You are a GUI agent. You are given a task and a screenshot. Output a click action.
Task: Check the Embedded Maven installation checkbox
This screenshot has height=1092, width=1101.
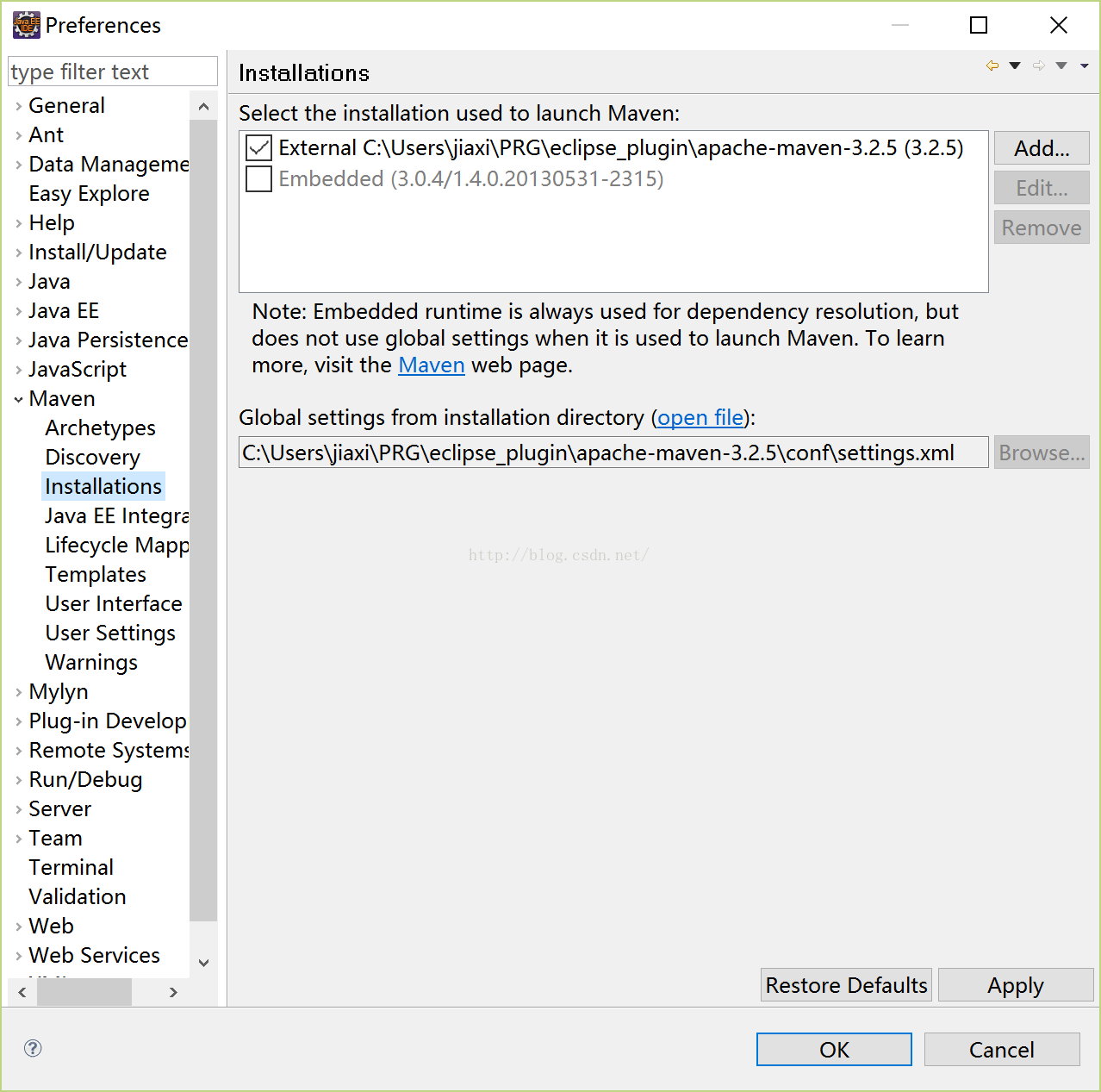coord(258,179)
